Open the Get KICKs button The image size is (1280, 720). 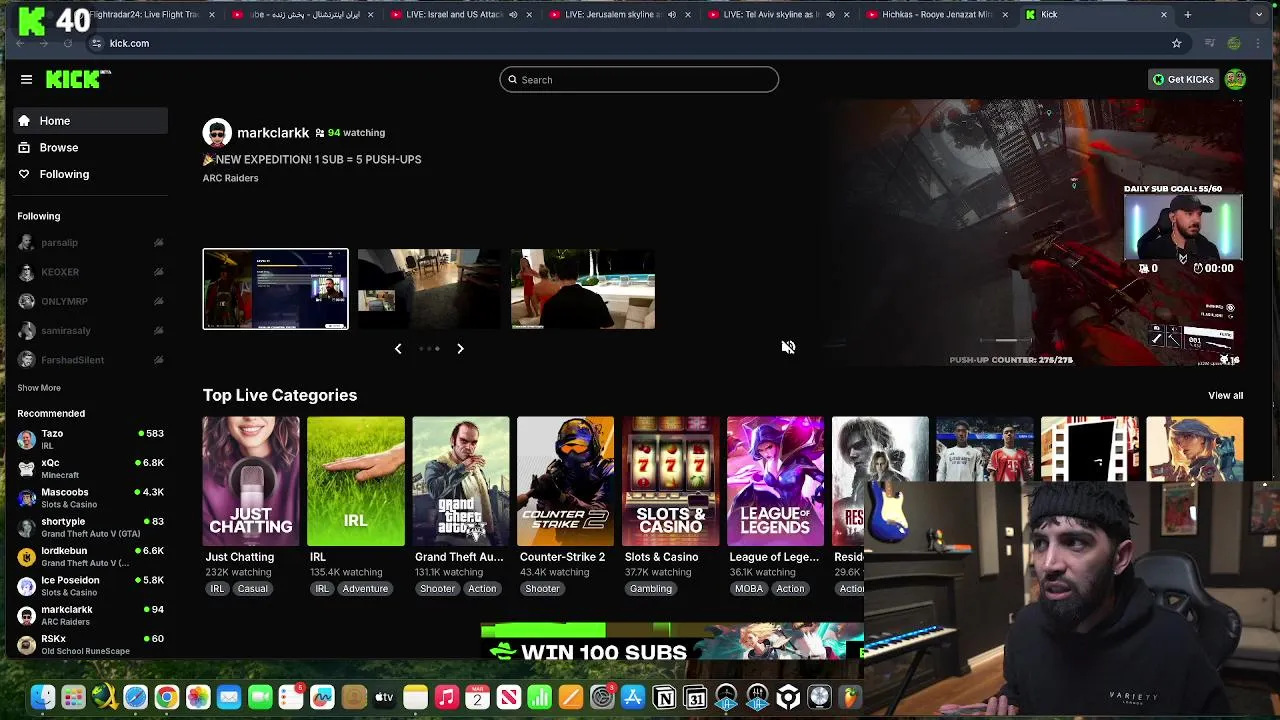(x=1183, y=79)
